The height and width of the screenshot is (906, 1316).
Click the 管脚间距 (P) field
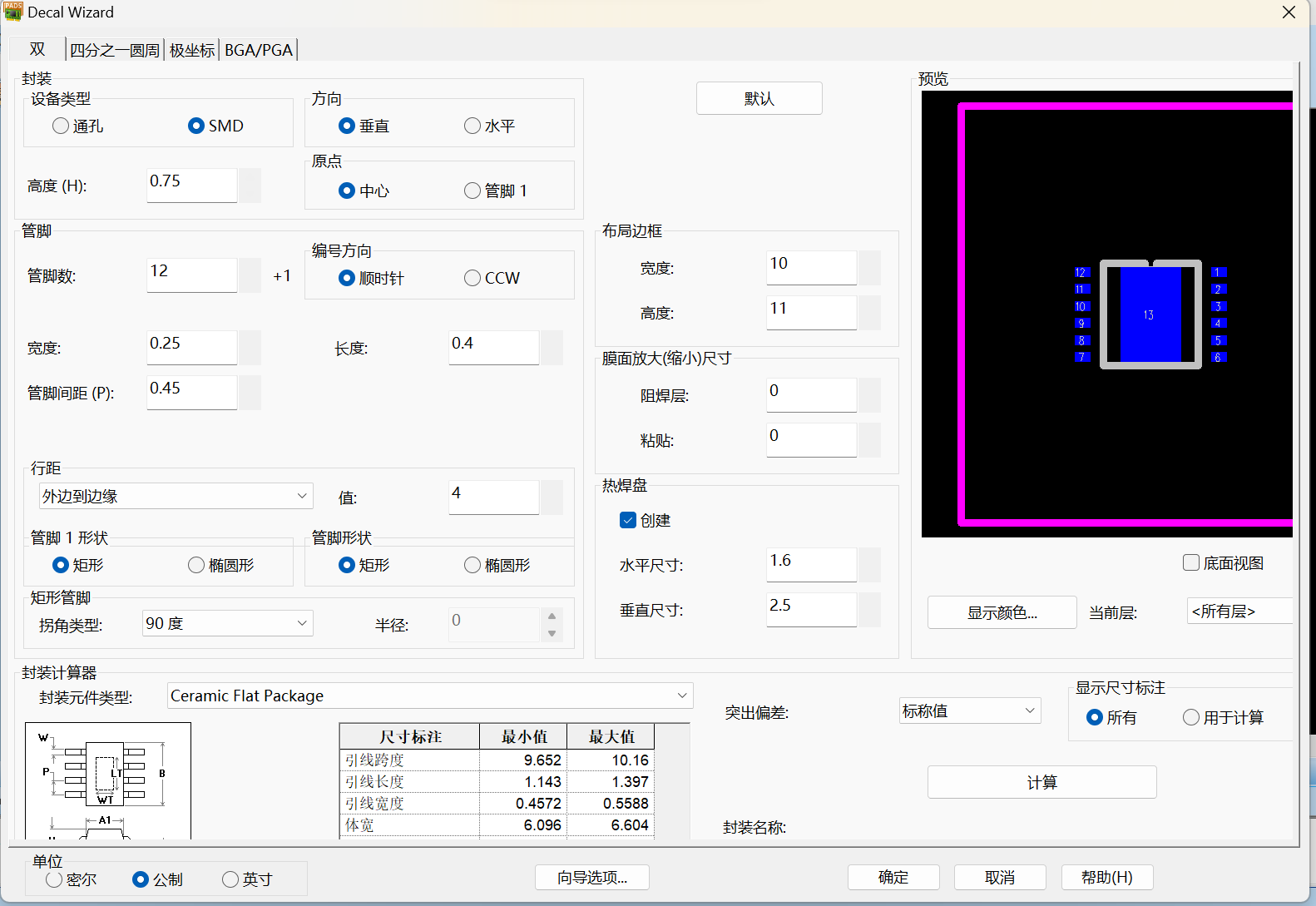tap(192, 392)
